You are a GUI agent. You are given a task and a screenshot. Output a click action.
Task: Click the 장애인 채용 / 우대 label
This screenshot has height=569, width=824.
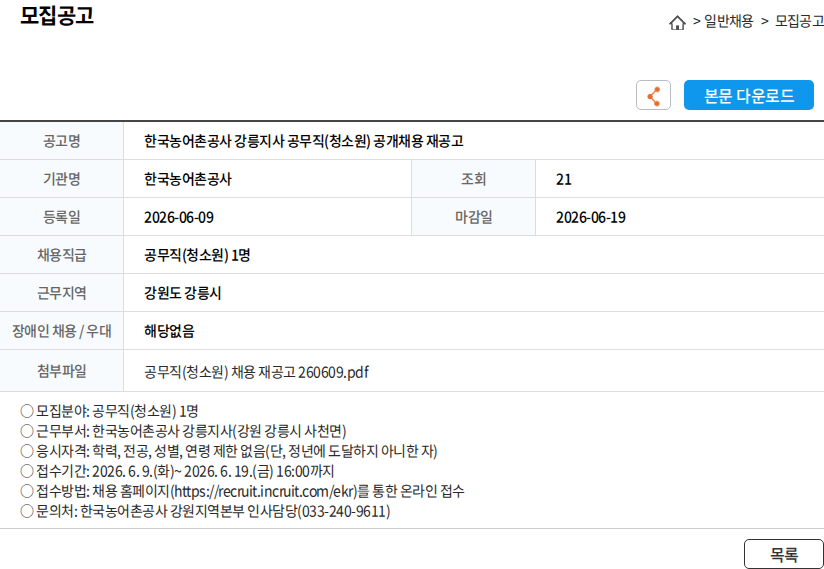coord(61,331)
